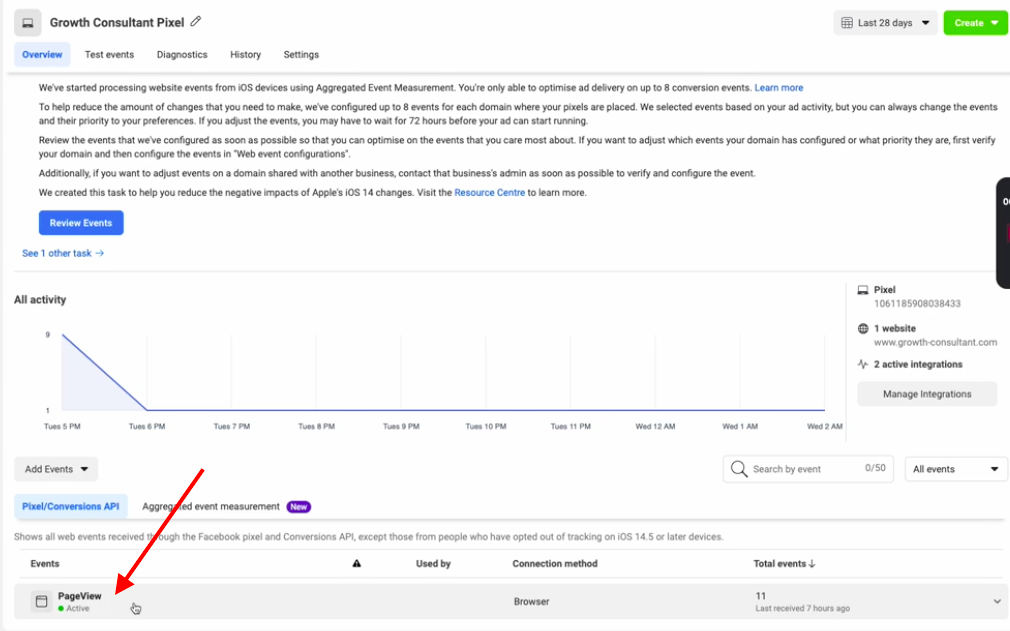Click the Wed 12 AM chart axis label
Viewport: 1010px width, 631px height.
[x=655, y=426]
